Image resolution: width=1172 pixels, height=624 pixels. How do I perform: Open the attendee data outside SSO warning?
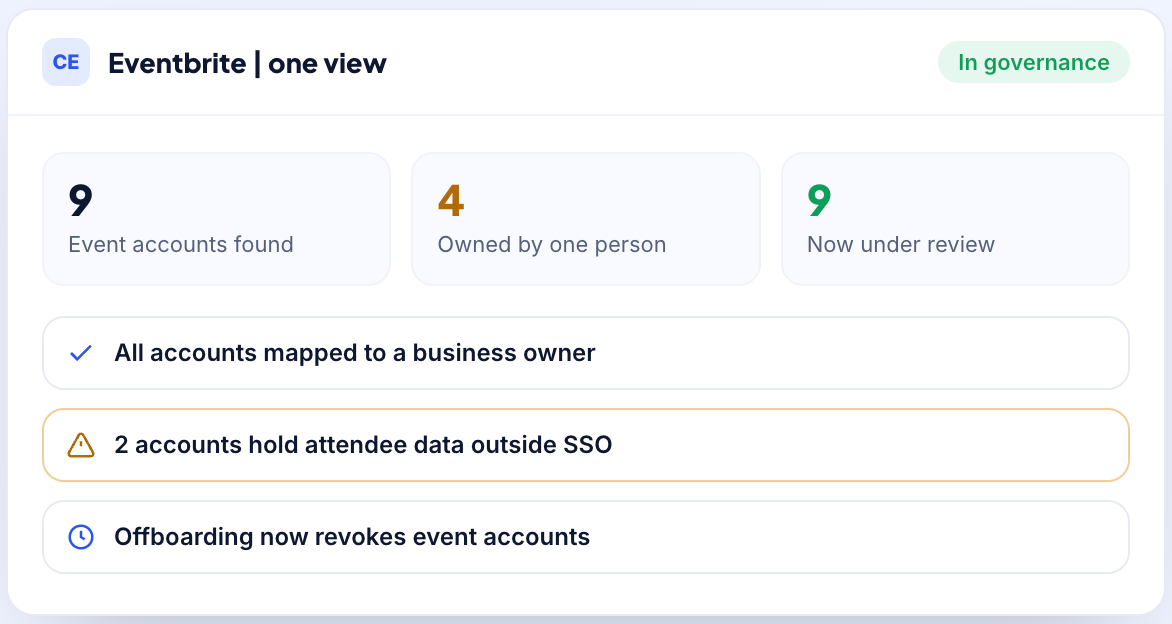point(586,445)
